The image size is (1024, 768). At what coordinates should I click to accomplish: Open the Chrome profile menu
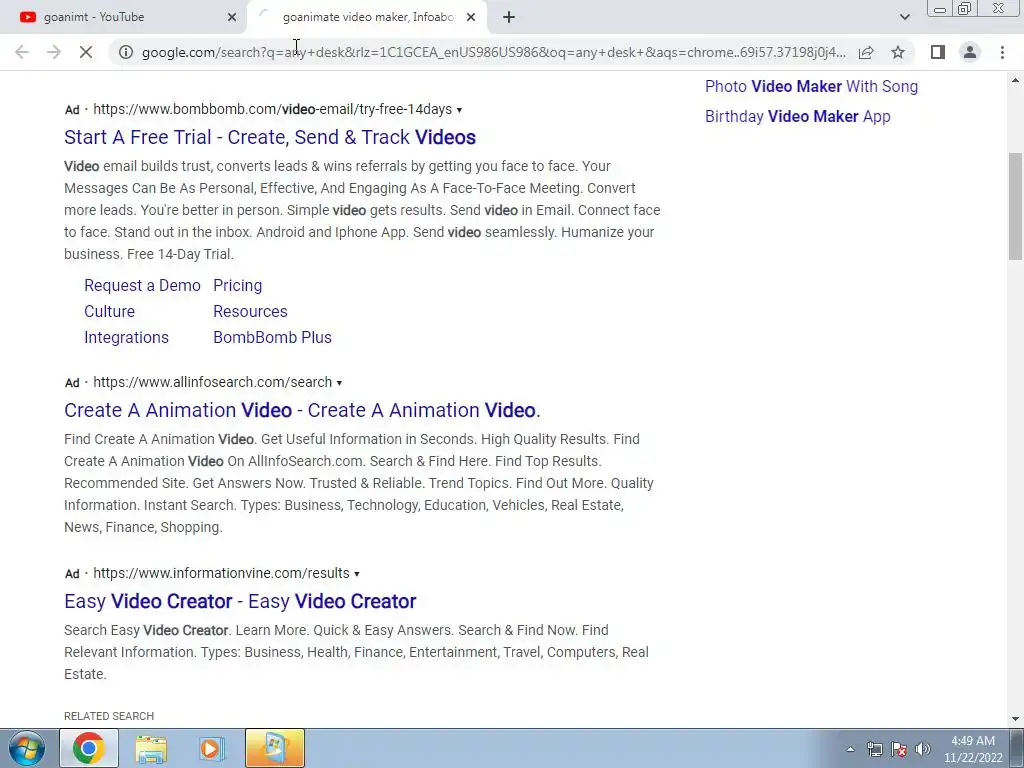coord(970,52)
